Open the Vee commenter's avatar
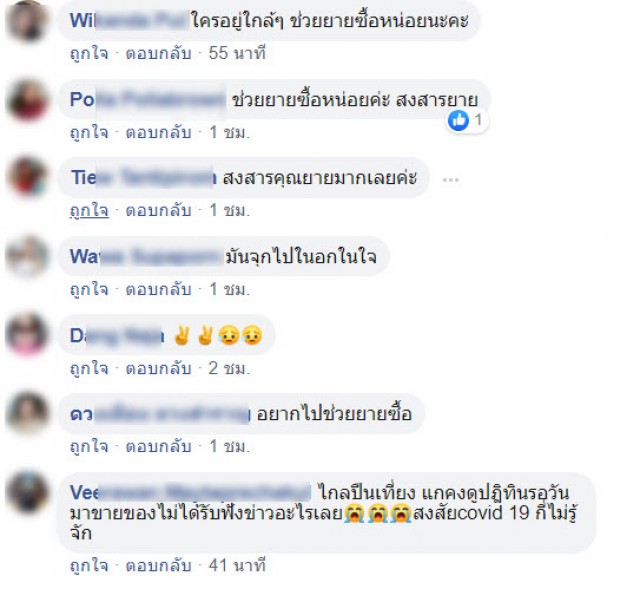This screenshot has width=640, height=589. [27, 491]
